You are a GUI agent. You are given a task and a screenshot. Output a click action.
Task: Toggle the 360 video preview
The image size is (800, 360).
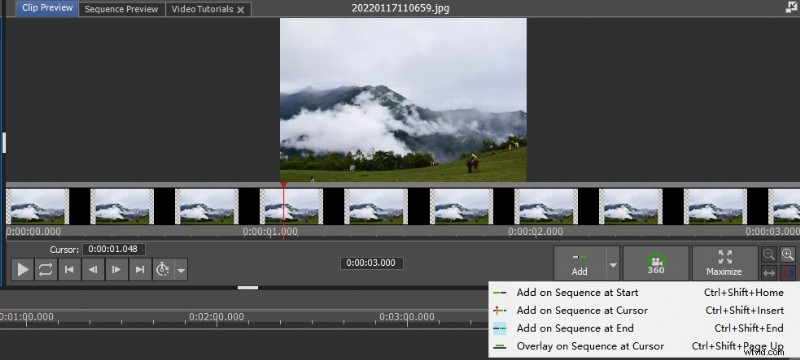pos(656,264)
